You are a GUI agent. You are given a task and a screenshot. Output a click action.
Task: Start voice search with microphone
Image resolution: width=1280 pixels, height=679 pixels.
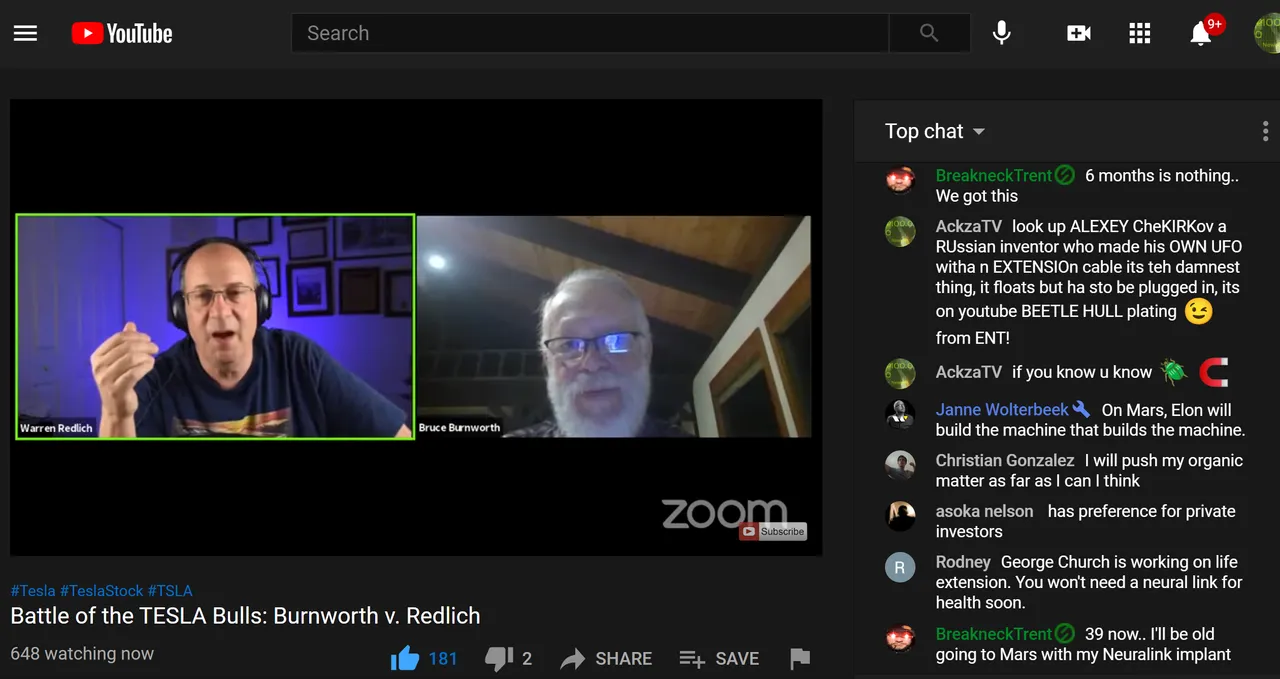tap(1001, 33)
